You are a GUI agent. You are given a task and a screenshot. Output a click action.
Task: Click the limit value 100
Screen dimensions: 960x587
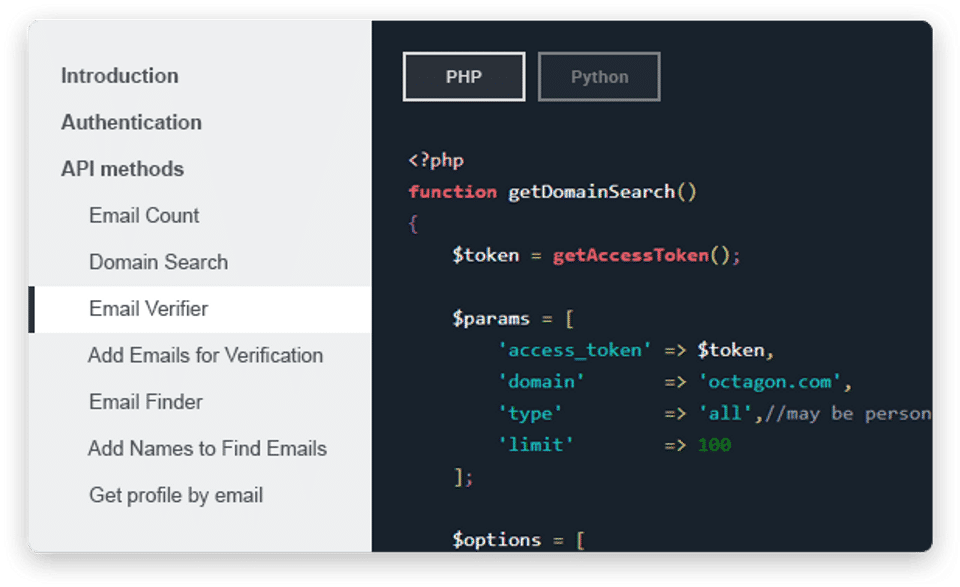click(x=714, y=445)
